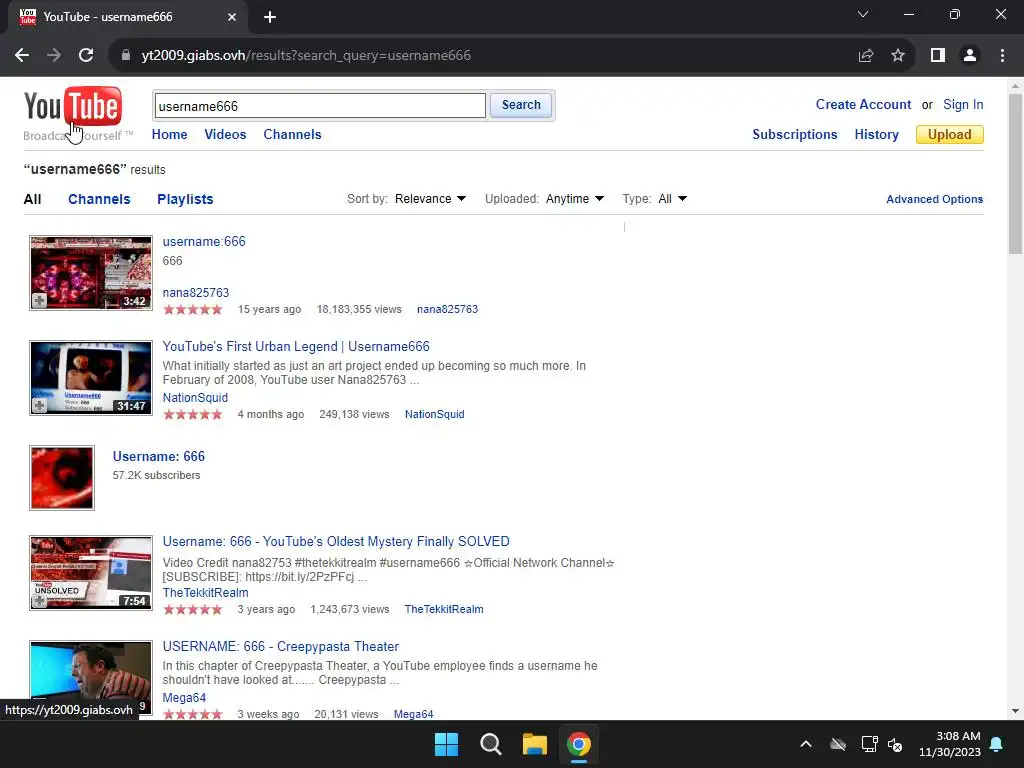Open USERNAME: 666 - Creepypasta Theater title
The height and width of the screenshot is (768, 1024).
point(281,647)
